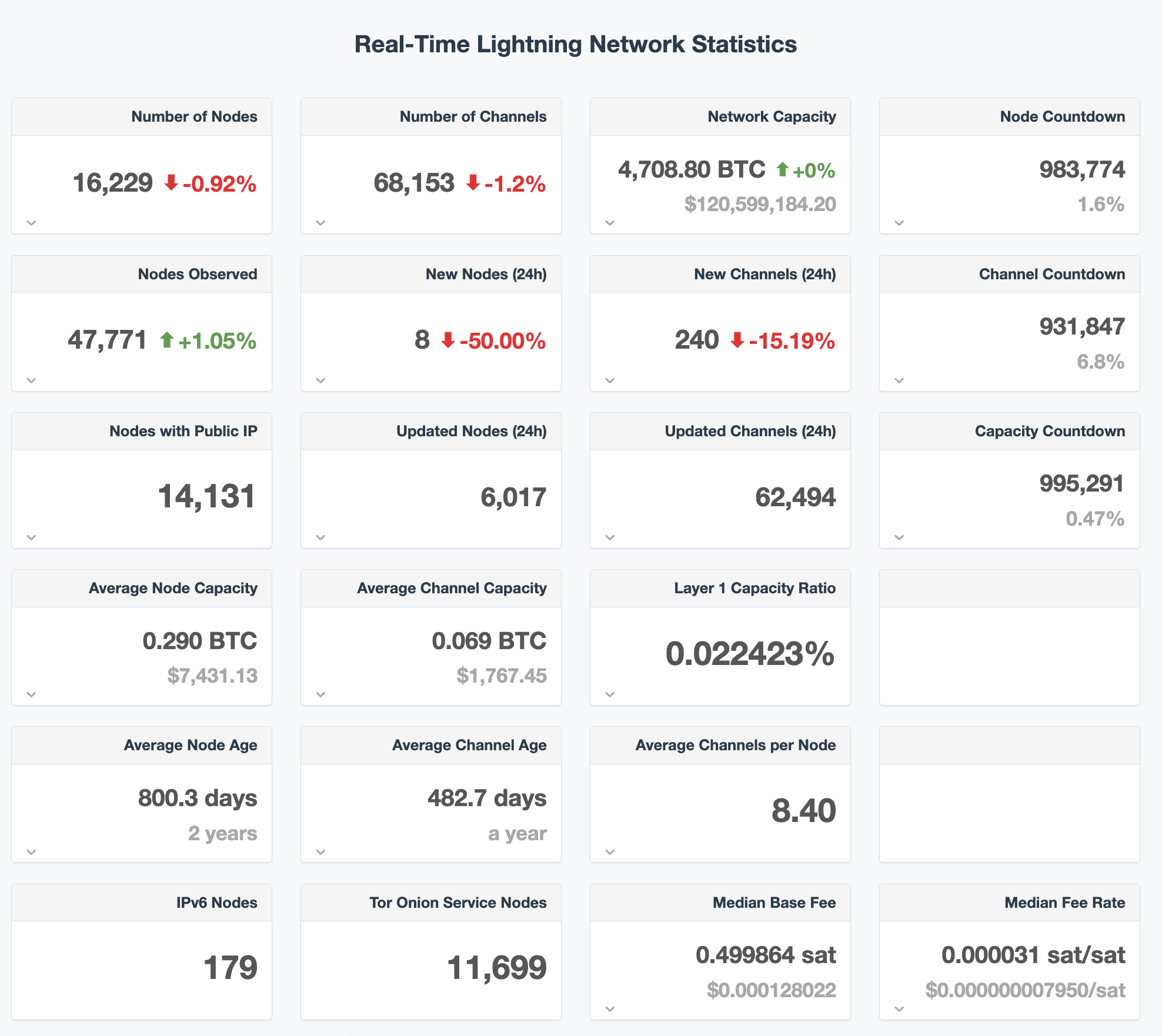The height and width of the screenshot is (1036, 1162).
Task: Expand the Number of Channels card chevron
Action: point(320,223)
